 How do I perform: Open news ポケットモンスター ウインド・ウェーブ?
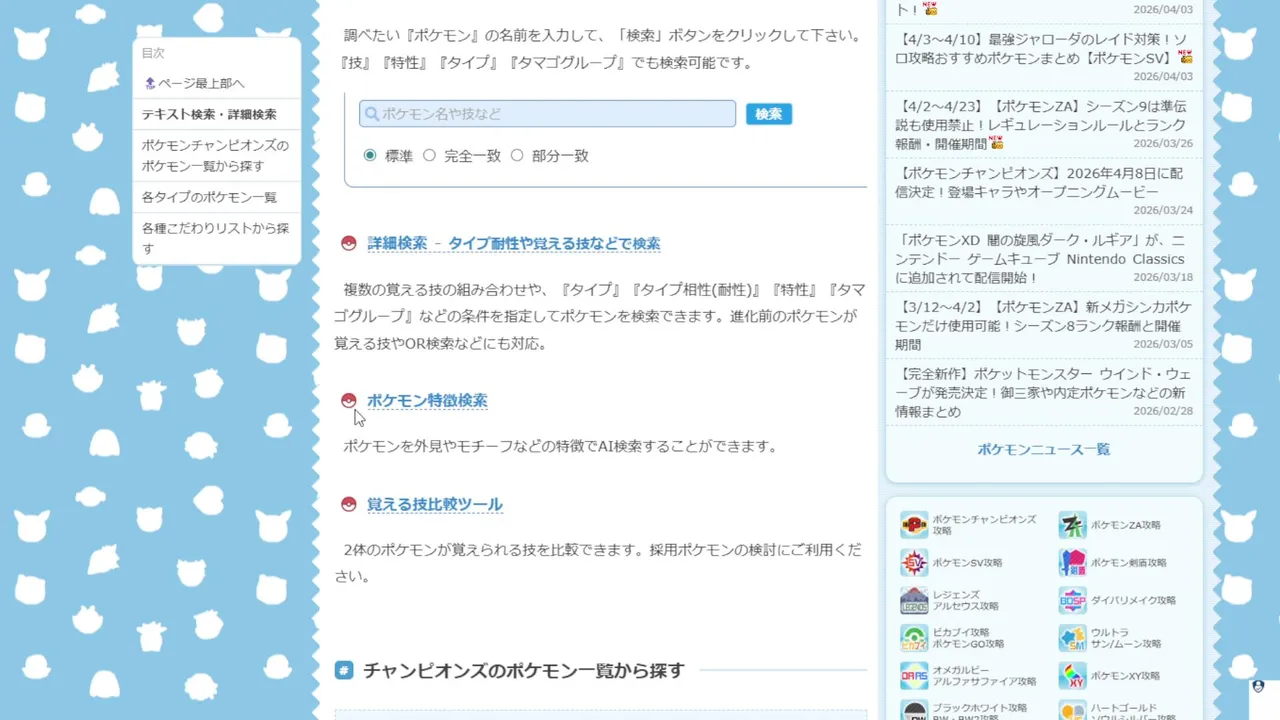click(x=1044, y=392)
